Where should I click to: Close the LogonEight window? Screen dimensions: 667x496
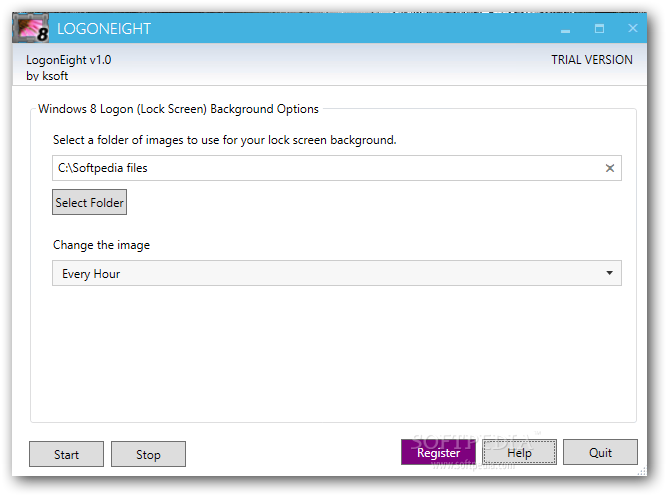[633, 28]
